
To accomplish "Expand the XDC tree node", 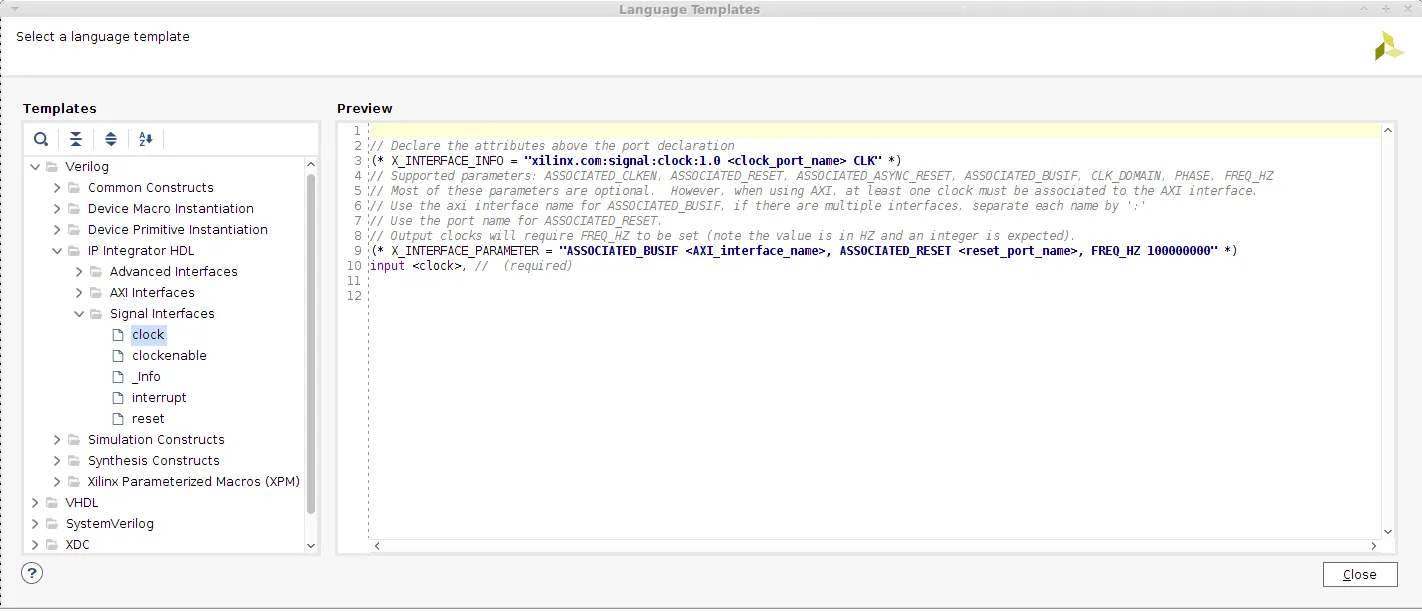I will [x=36, y=545].
